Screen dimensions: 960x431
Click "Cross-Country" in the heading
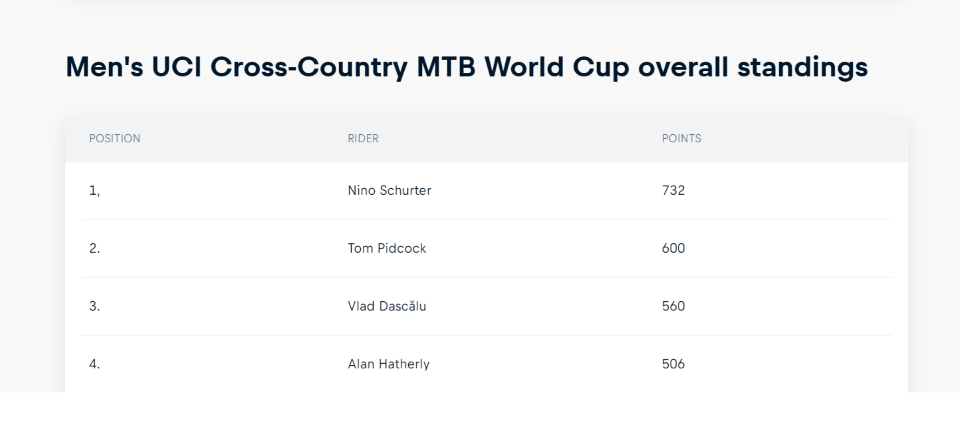309,68
